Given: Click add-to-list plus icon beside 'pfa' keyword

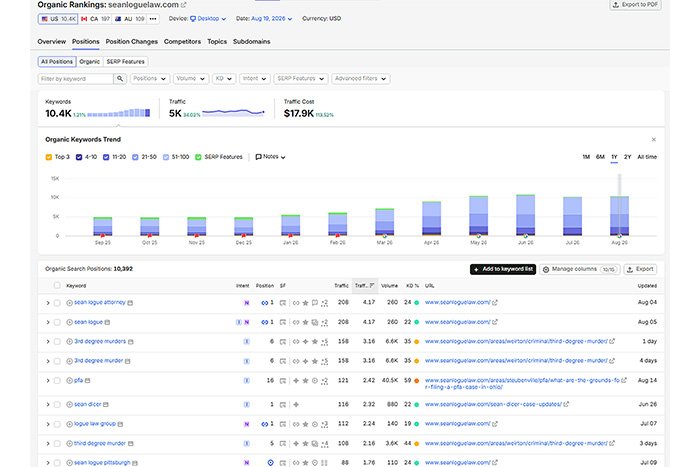Looking at the screenshot, I should pos(69,381).
